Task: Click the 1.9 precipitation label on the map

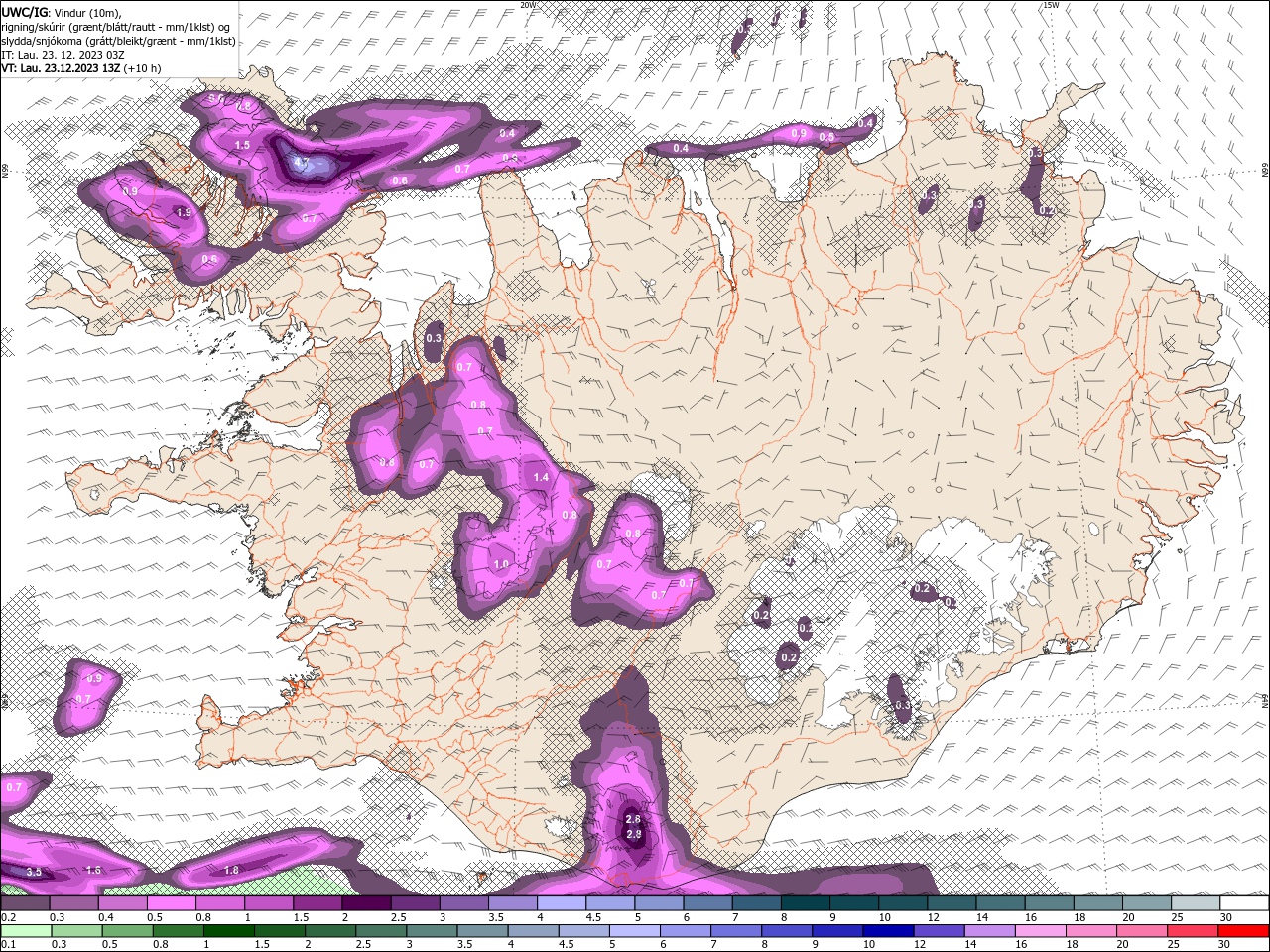Action: tap(183, 212)
